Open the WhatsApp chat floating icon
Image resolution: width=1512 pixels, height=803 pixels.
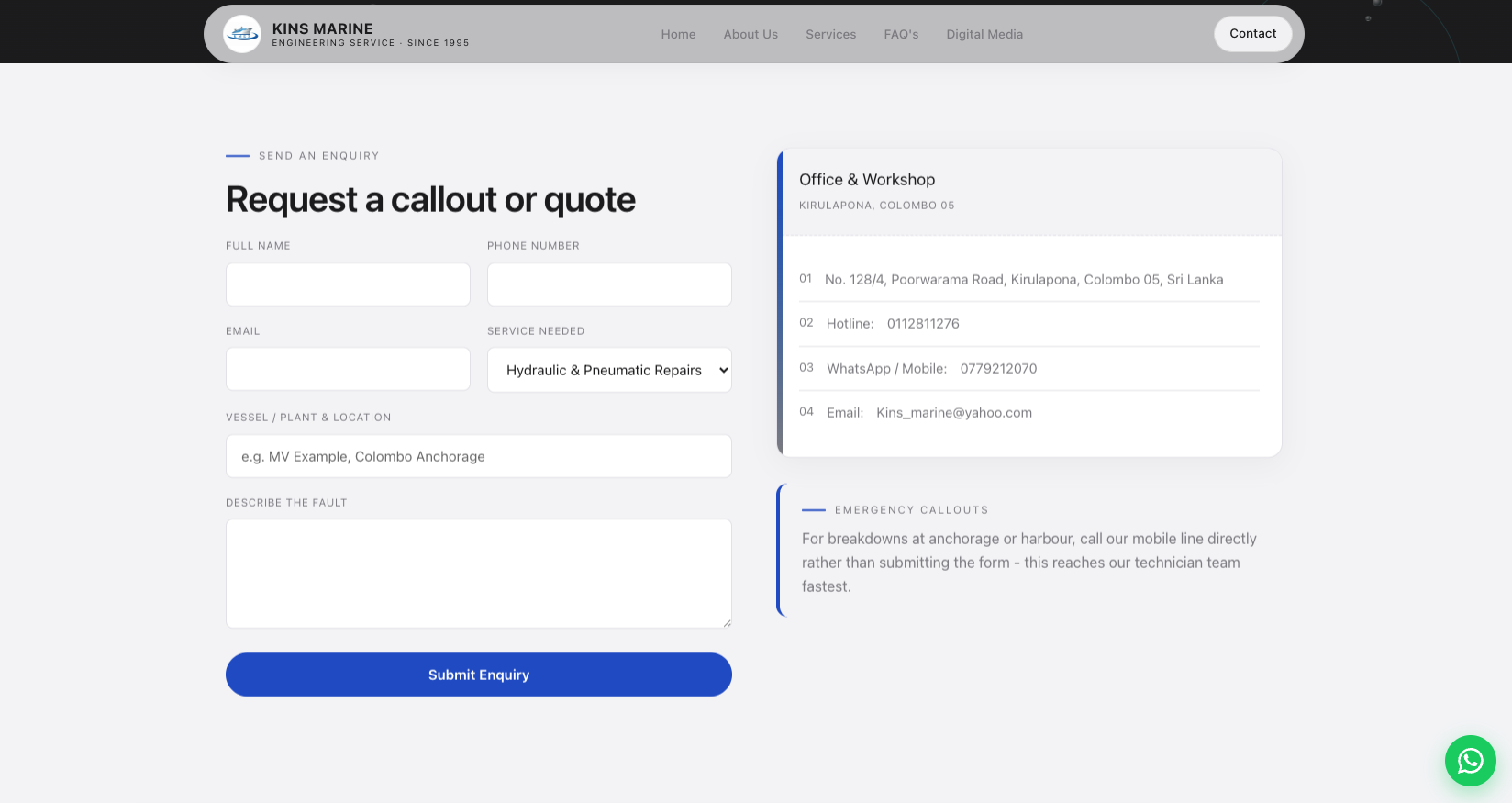(1470, 760)
